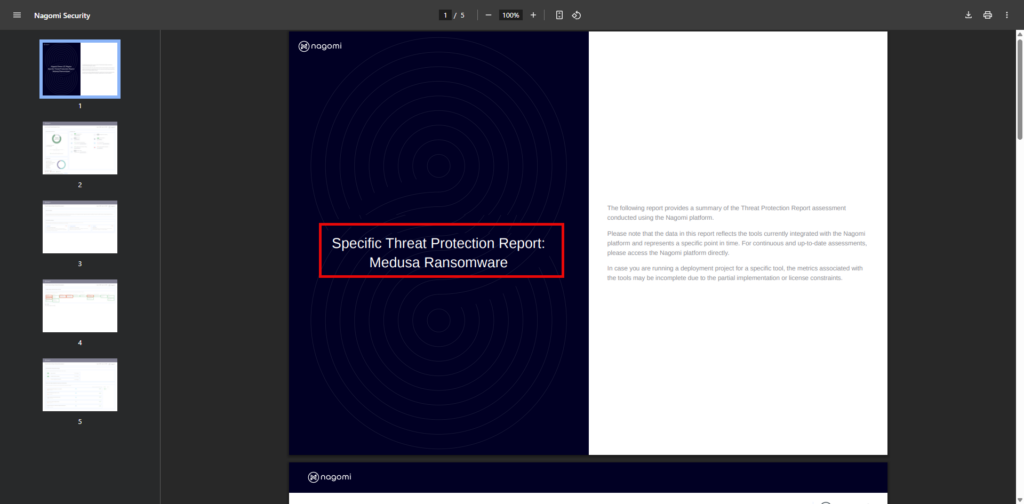Screen dimensions: 1024x504
Task: Select page 1 thumbnail
Action: (80, 69)
